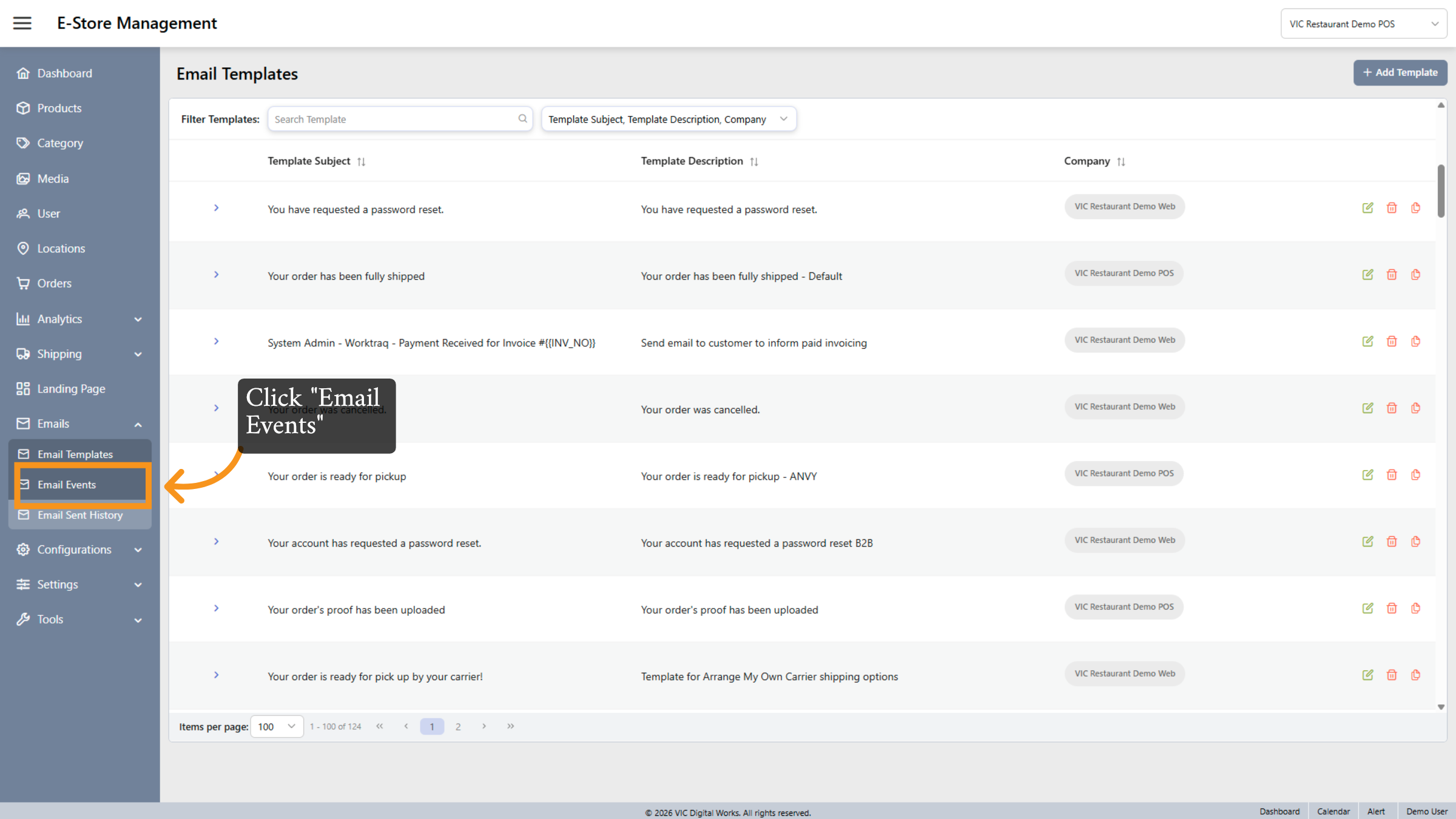Click the Add Template button

click(x=1400, y=72)
